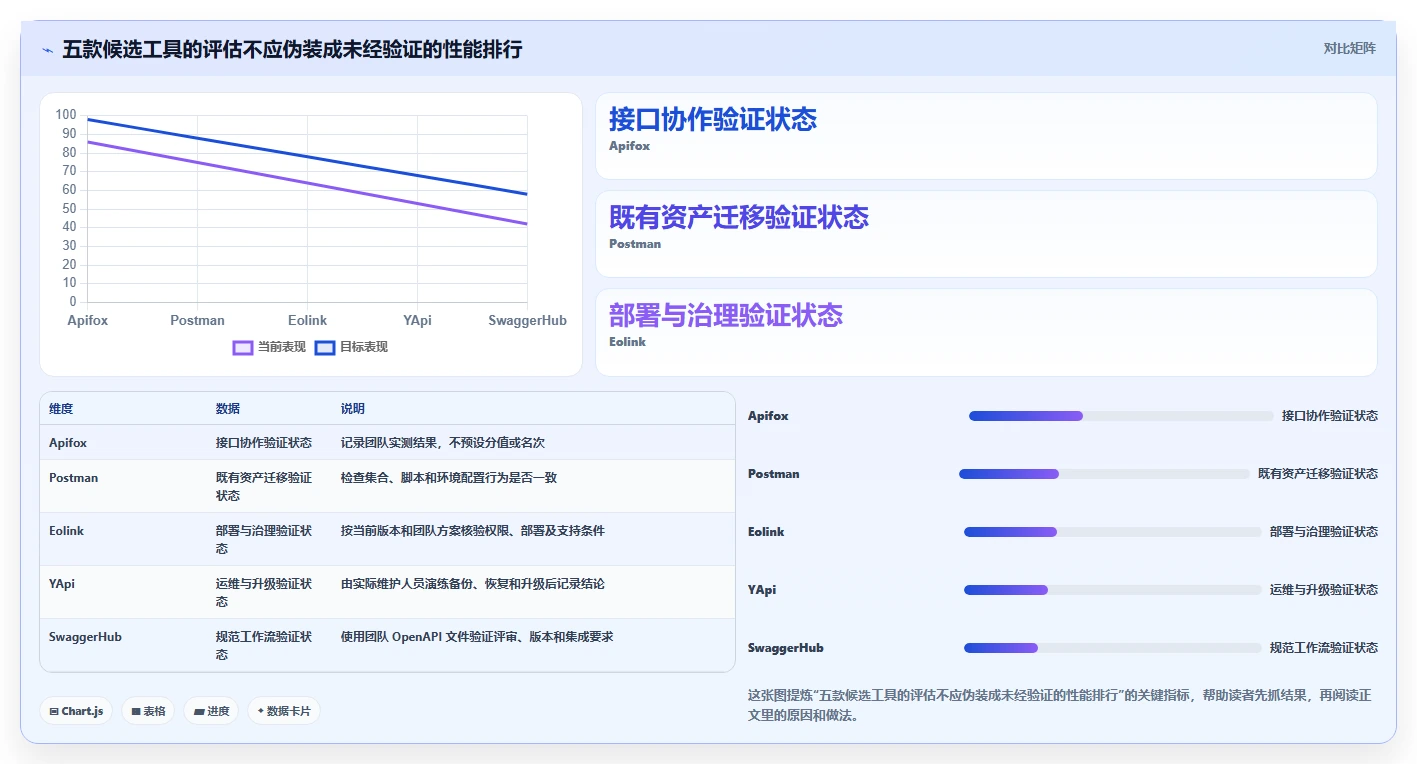Click 规范工作流验证状态 in the table's 数据 column
Screen dimensions: 1417x764
[x=264, y=645]
